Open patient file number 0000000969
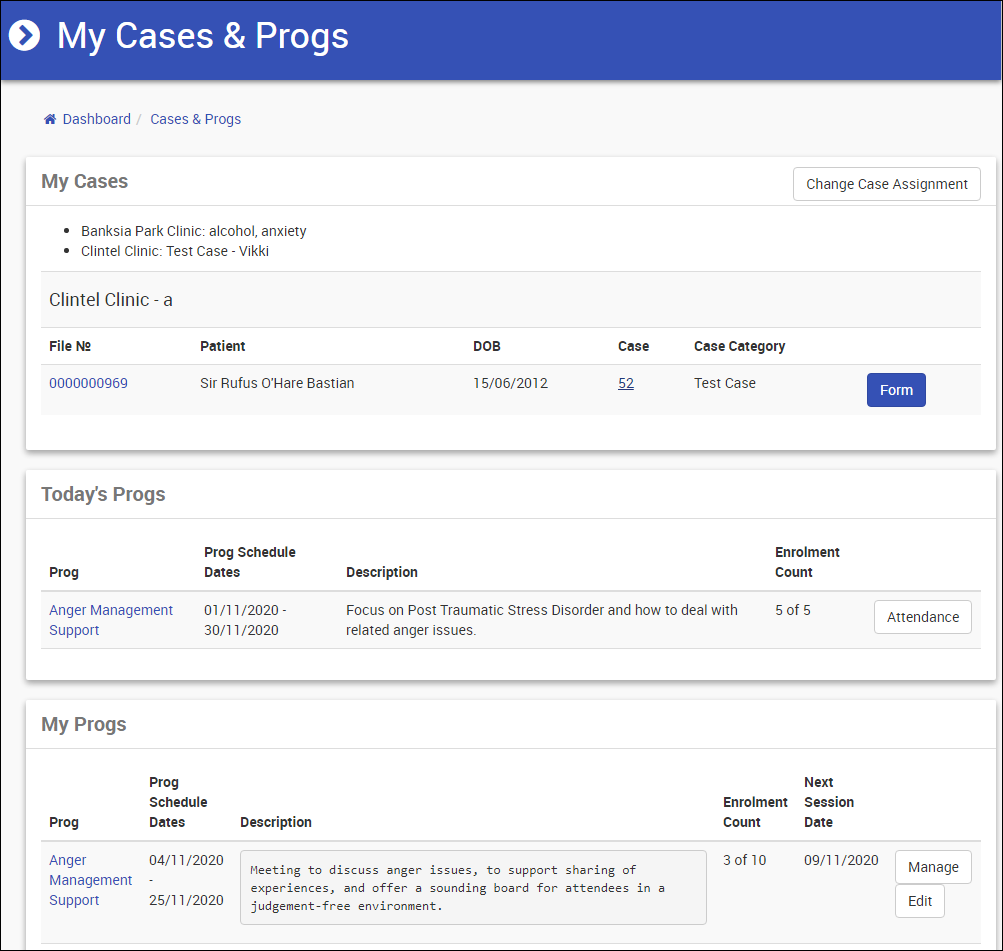This screenshot has width=1003, height=951. click(x=88, y=383)
